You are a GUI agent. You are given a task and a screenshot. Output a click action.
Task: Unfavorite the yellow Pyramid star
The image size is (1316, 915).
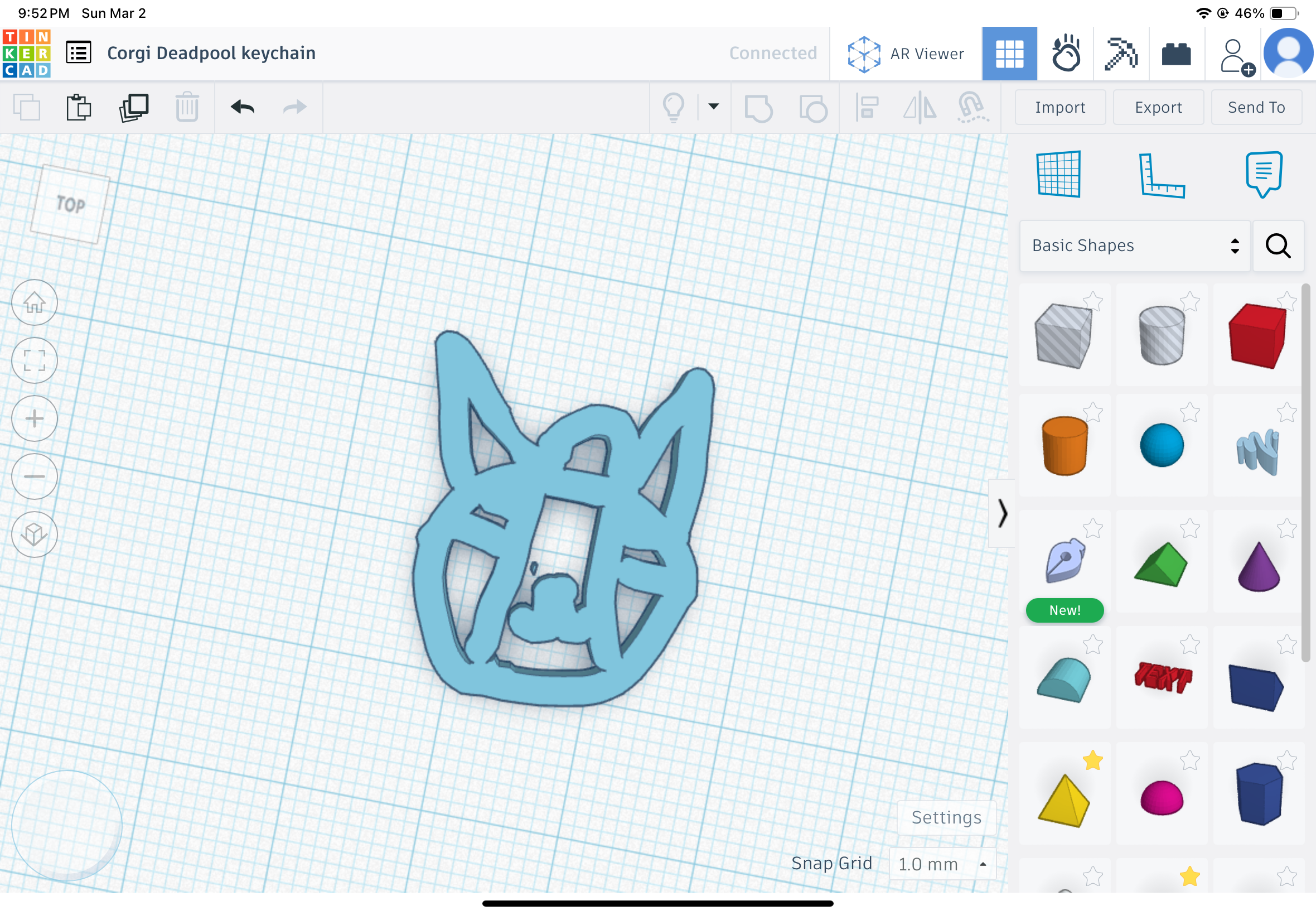pyautogui.click(x=1092, y=760)
